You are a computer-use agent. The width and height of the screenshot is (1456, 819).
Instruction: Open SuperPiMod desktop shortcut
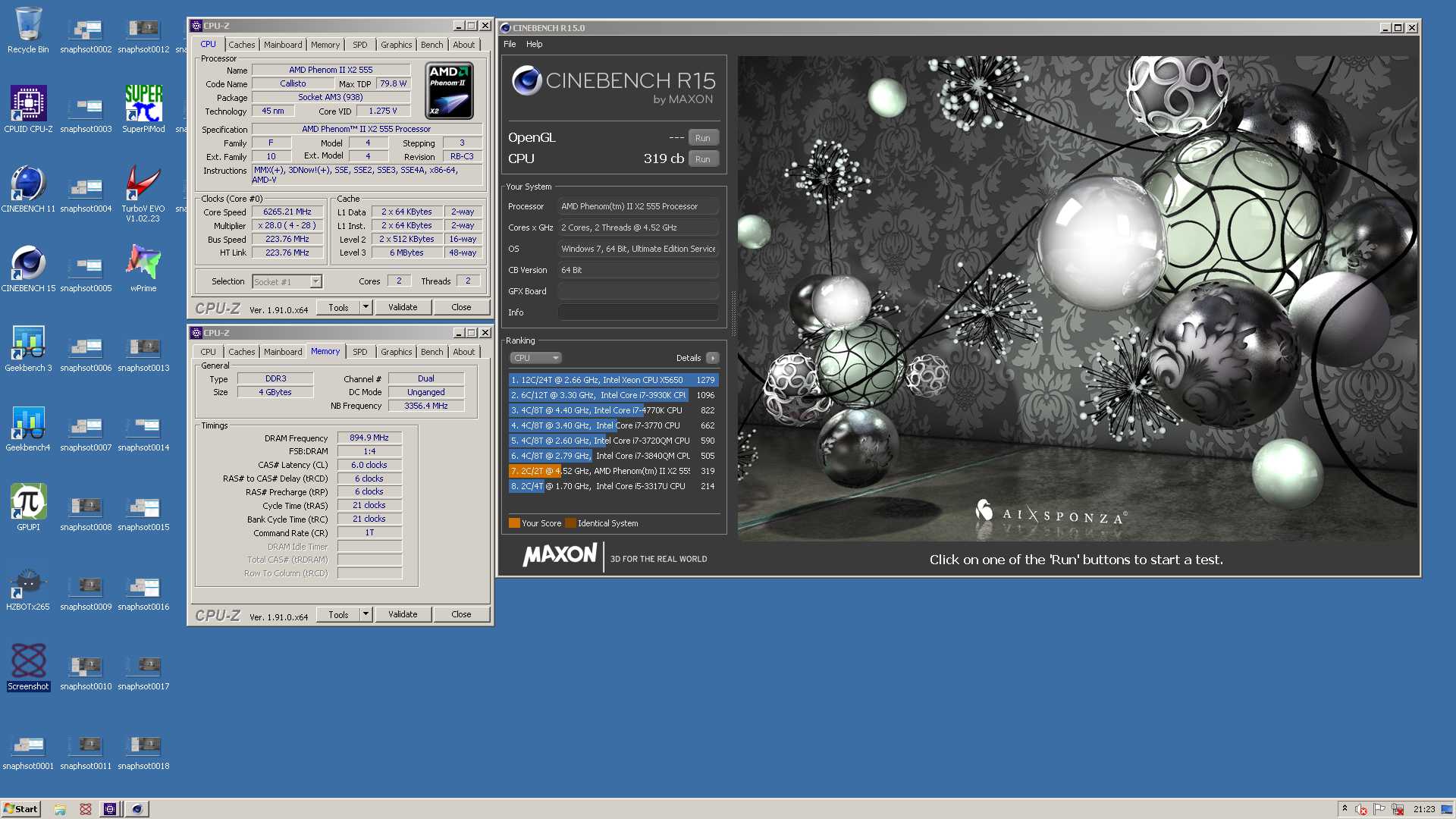click(143, 110)
